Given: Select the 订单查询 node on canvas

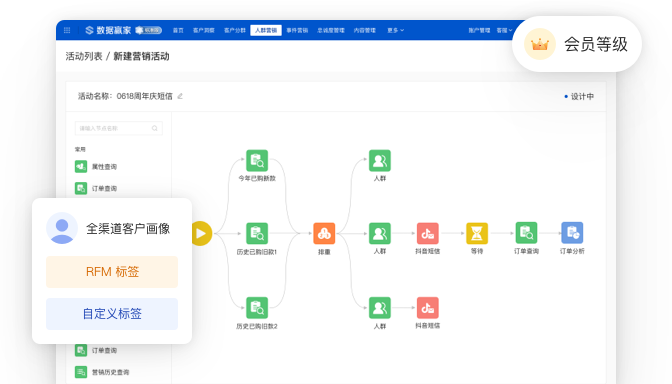Looking at the screenshot, I should 526,233.
